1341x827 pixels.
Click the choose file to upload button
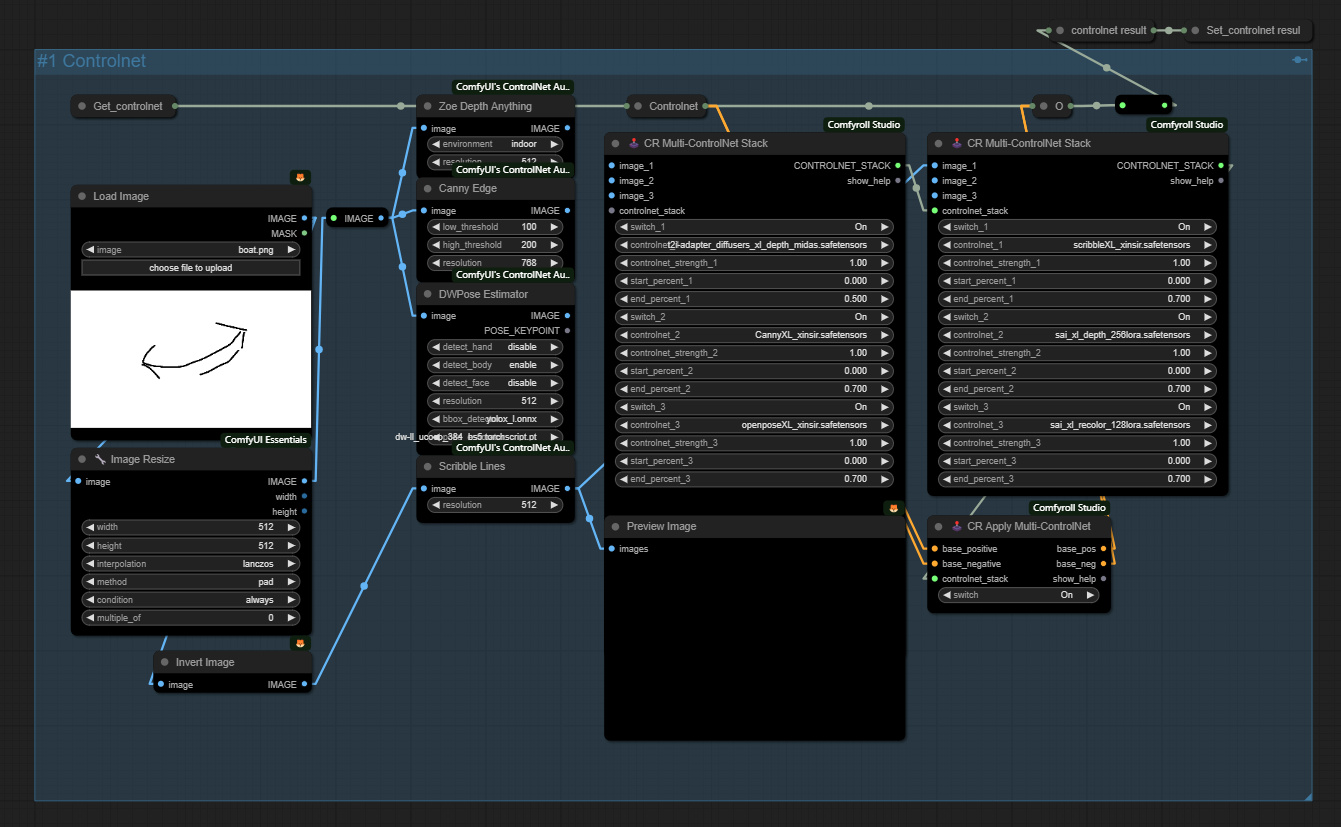click(x=190, y=267)
